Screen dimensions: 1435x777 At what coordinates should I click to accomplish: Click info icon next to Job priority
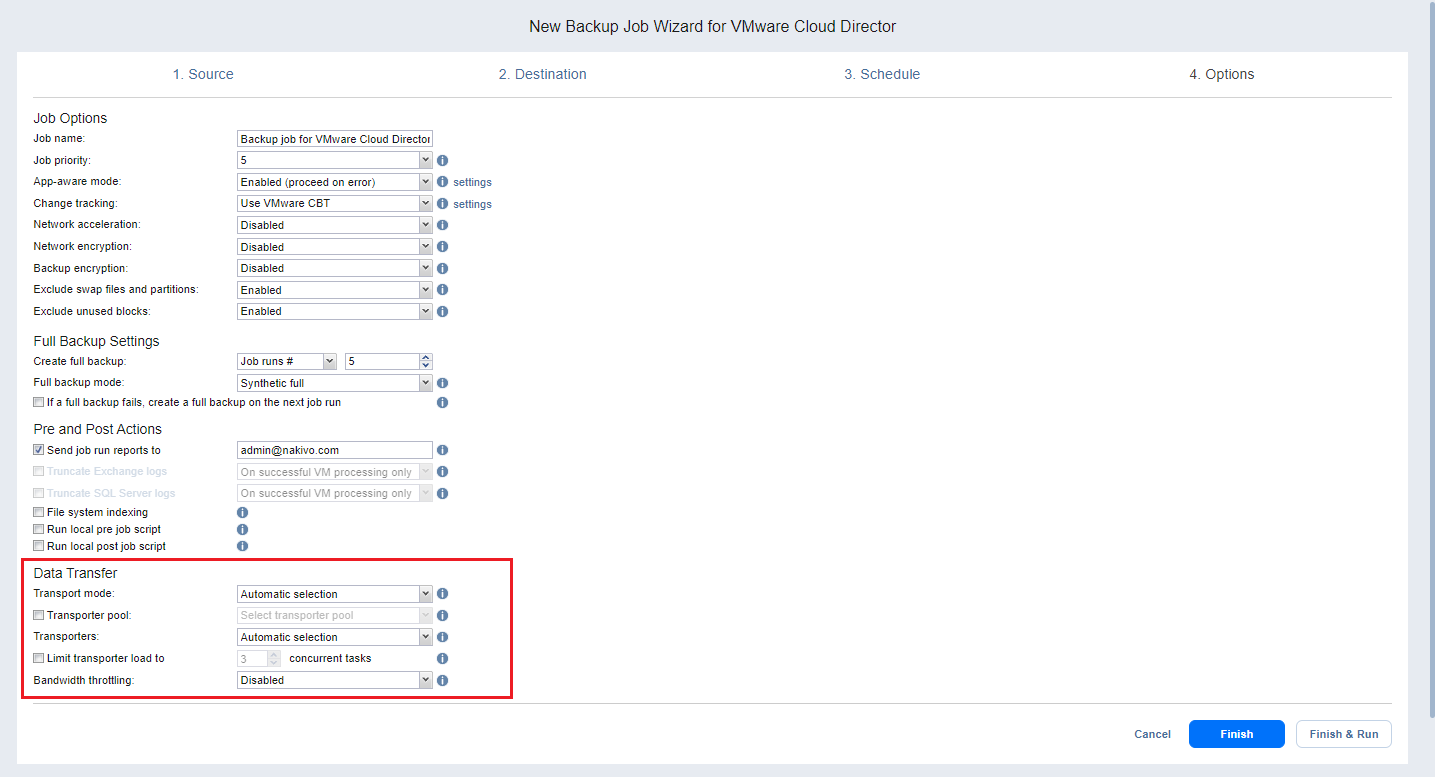442,160
